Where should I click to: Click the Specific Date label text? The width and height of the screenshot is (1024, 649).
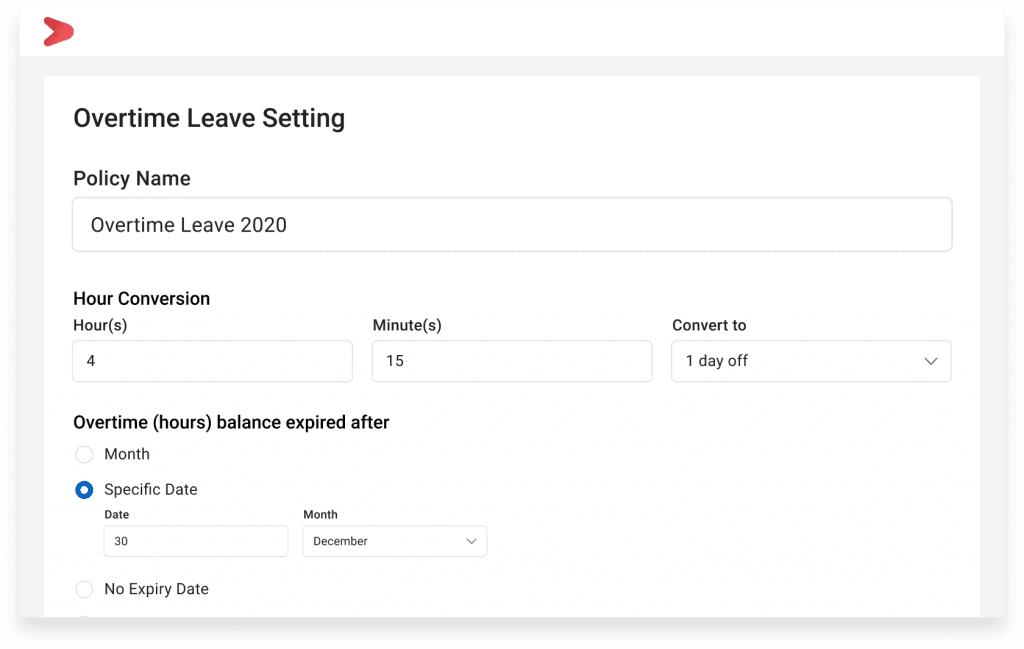coord(151,489)
